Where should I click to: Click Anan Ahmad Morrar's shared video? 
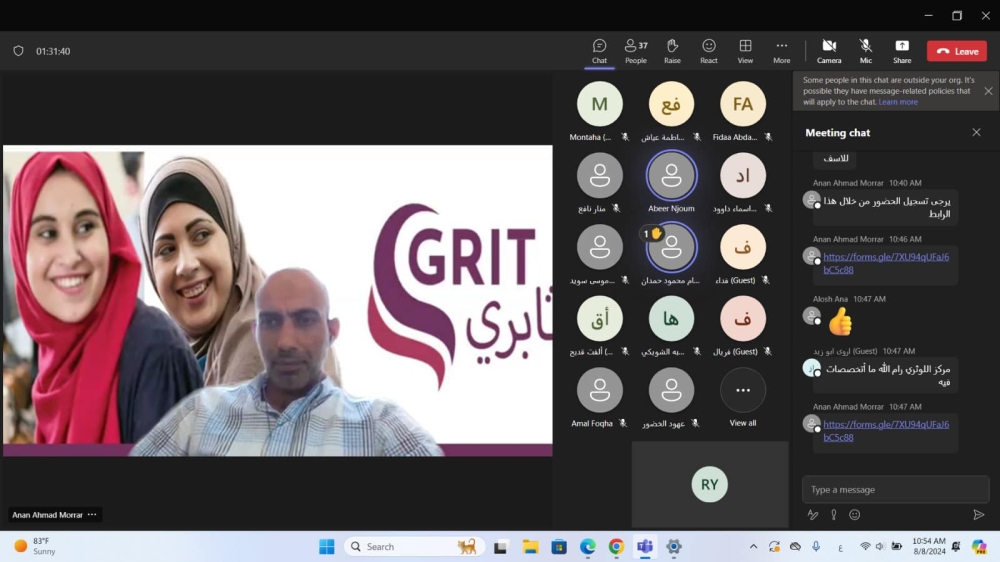click(x=277, y=300)
